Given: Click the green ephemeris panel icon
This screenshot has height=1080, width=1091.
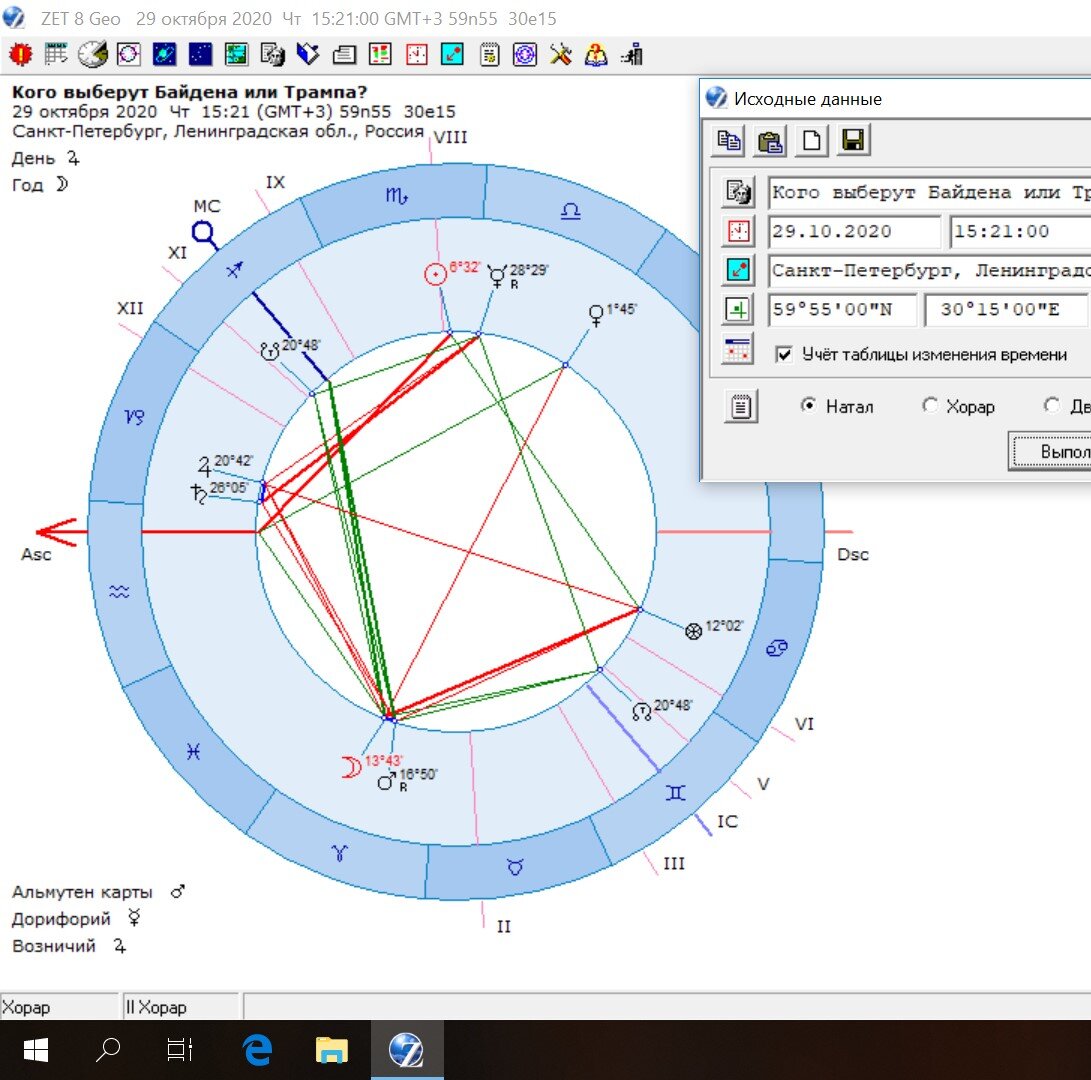Looking at the screenshot, I should point(237,54).
